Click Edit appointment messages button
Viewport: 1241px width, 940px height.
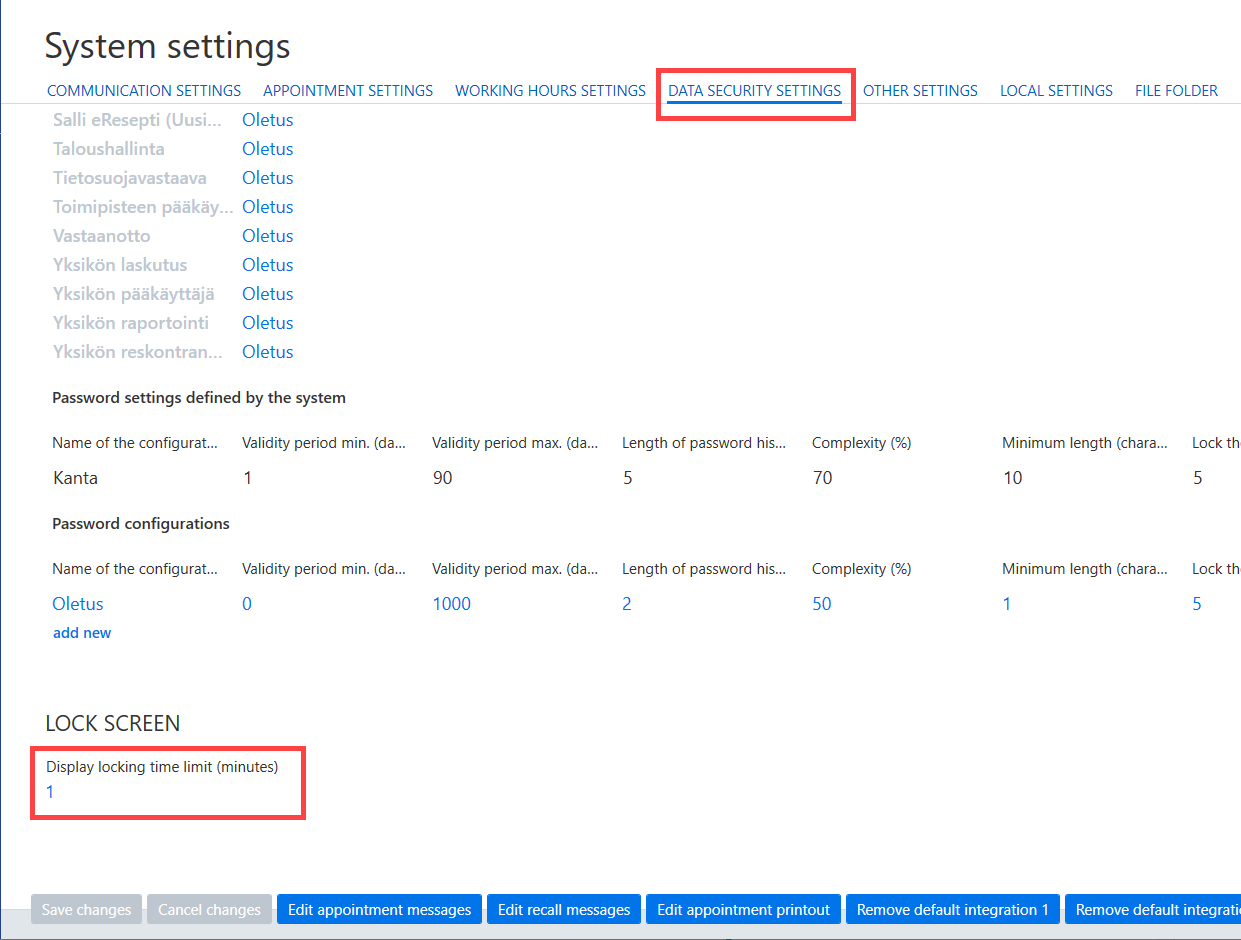click(x=379, y=910)
